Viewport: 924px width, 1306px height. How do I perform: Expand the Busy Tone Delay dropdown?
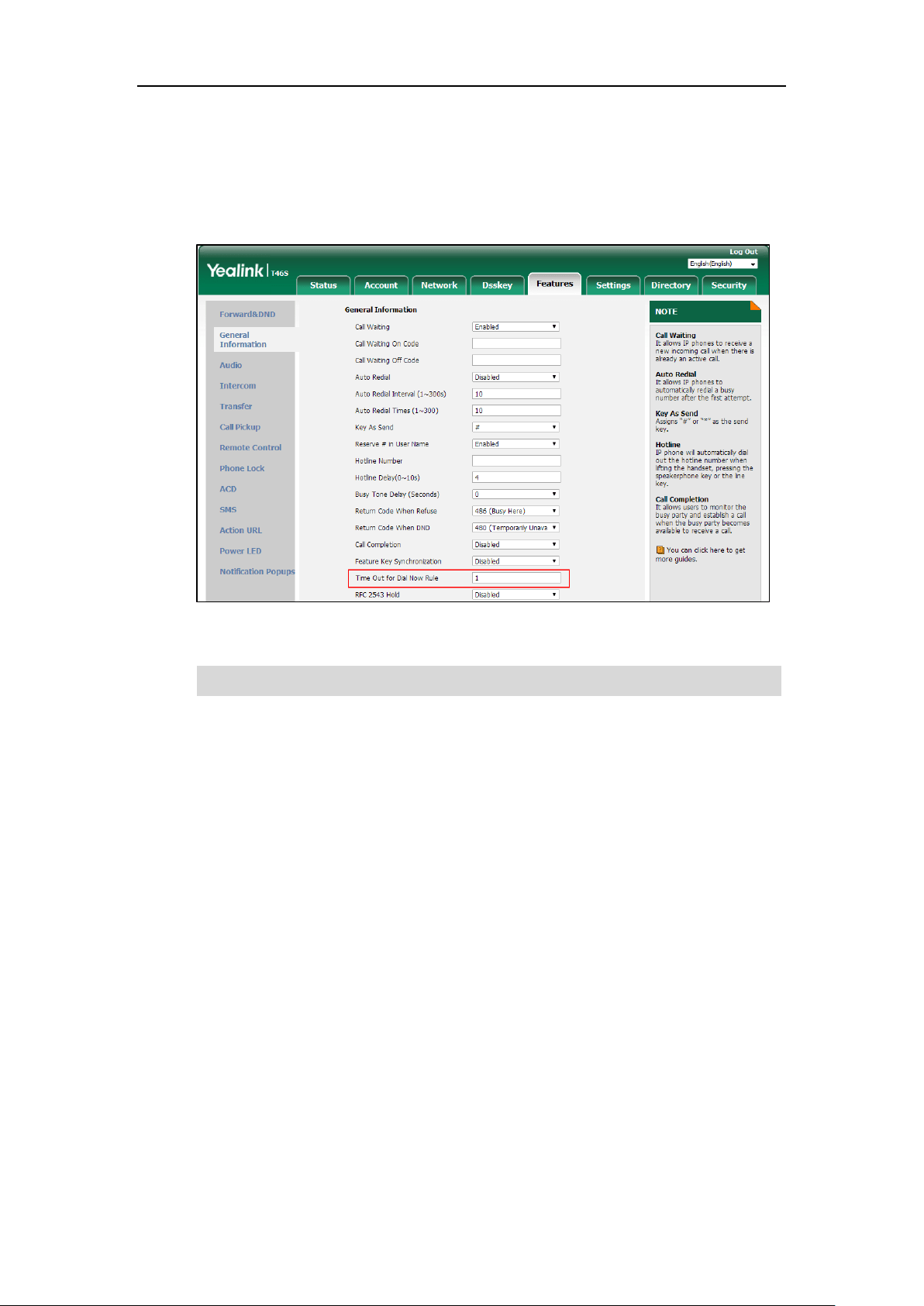(515, 494)
